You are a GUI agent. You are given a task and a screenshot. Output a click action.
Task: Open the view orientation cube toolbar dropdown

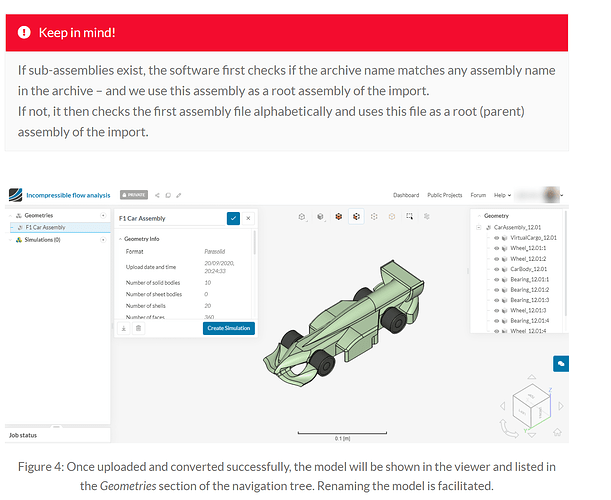tap(302, 217)
